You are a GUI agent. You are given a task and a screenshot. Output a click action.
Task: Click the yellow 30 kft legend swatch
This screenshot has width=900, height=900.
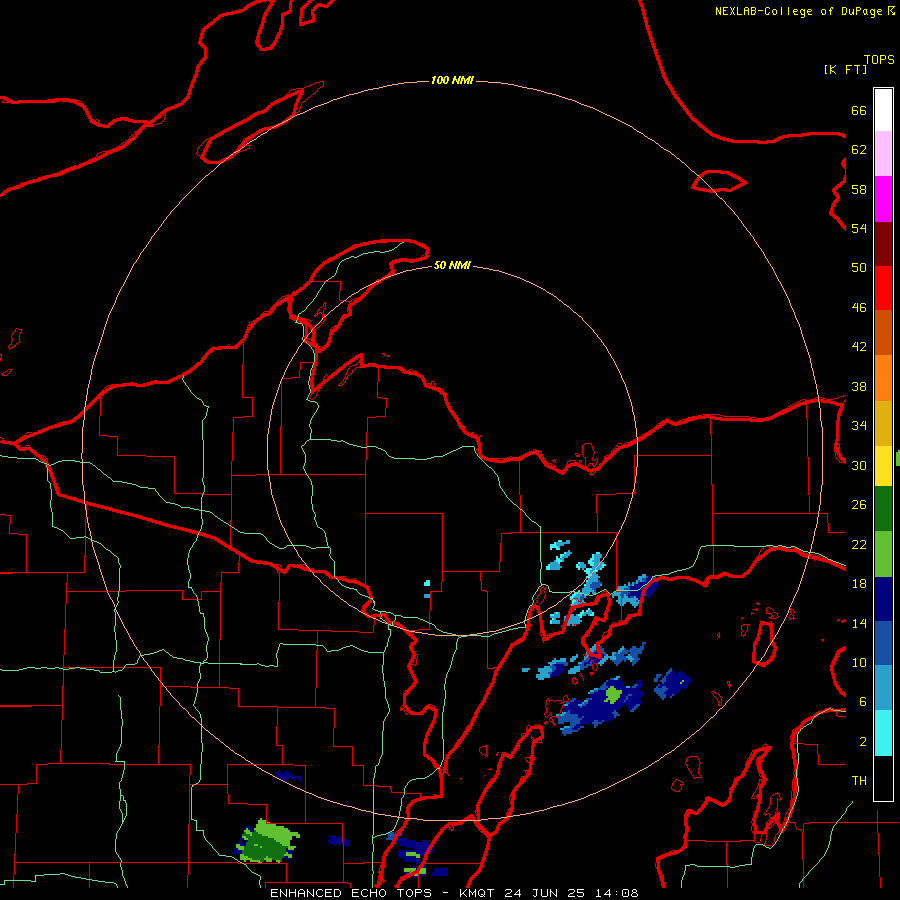tap(883, 466)
